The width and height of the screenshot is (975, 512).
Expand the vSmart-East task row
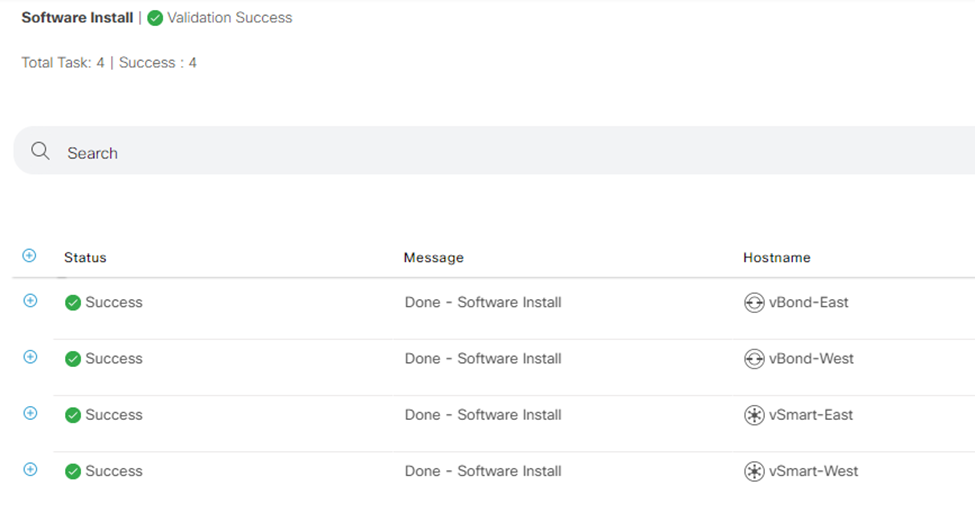(30, 413)
